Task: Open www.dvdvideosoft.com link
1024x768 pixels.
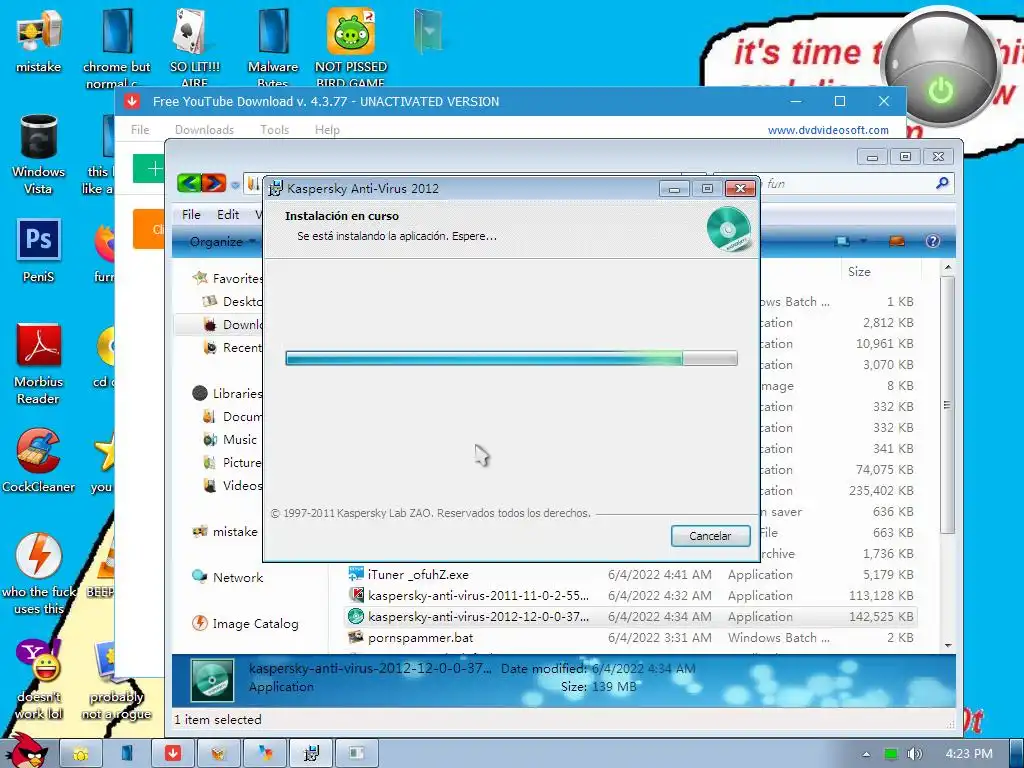Action: [x=828, y=130]
